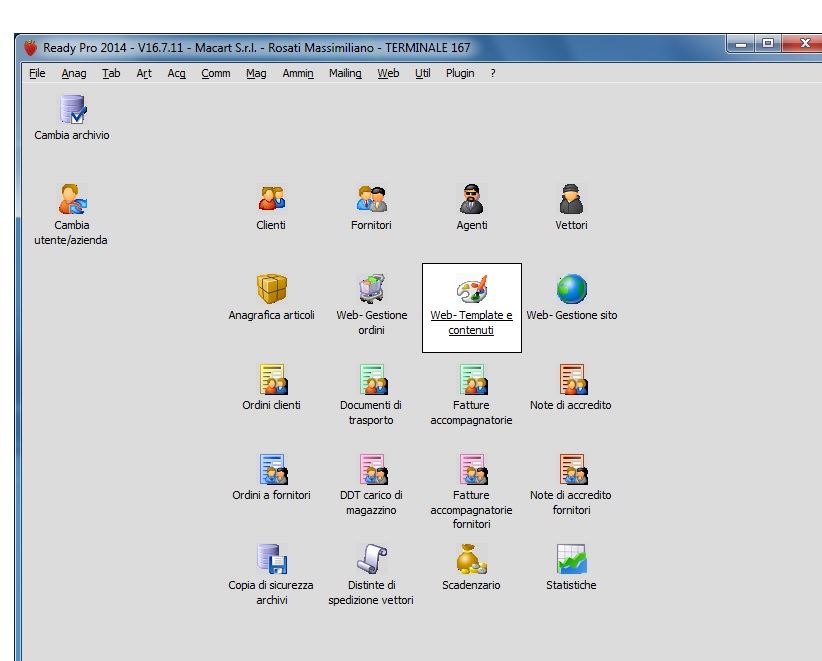Open the Vettori carriers icon

click(x=571, y=199)
